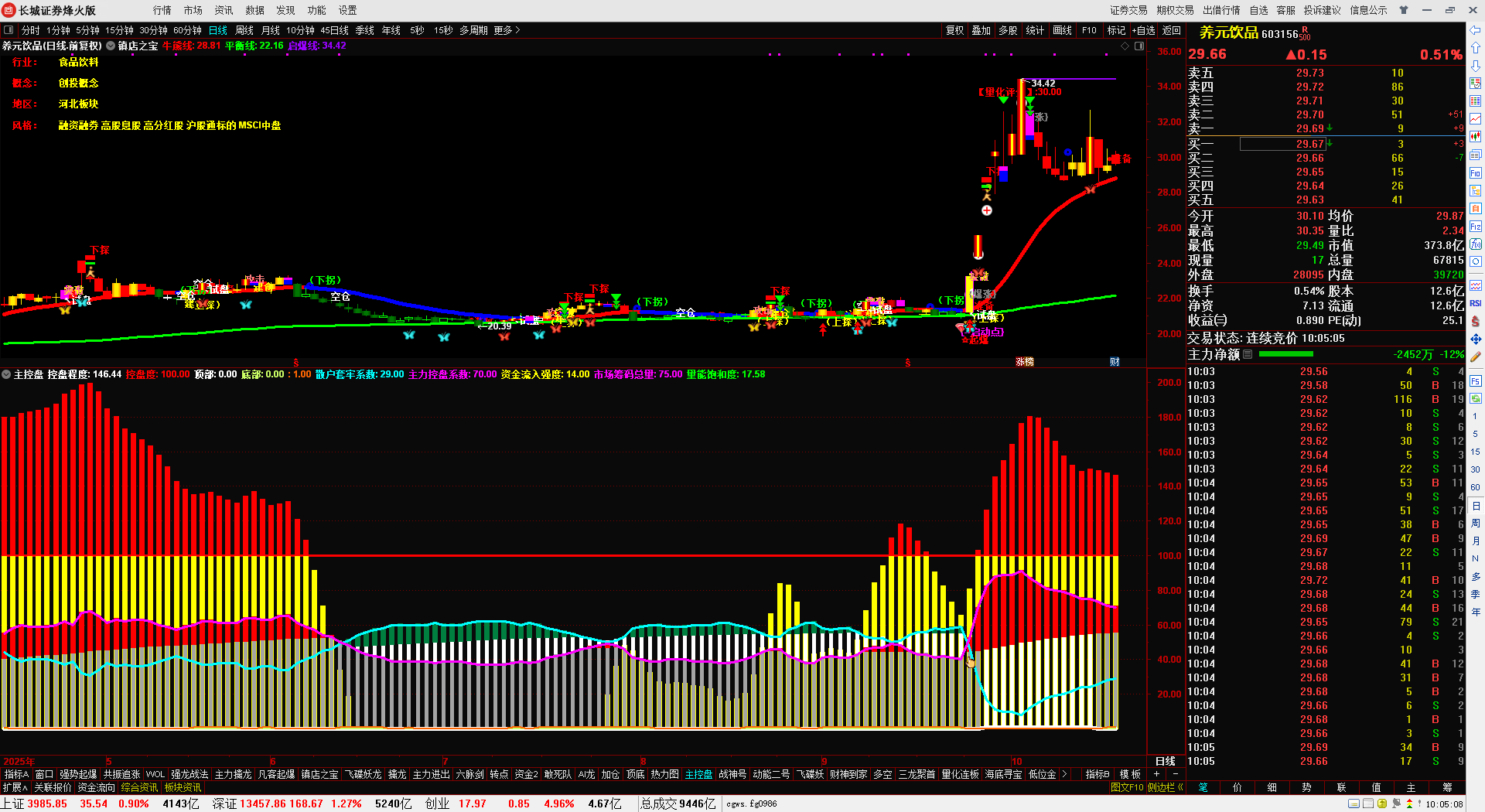The width and height of the screenshot is (1485, 812).
Task: Select the pencil drawing tool icon
Action: [x=1476, y=357]
